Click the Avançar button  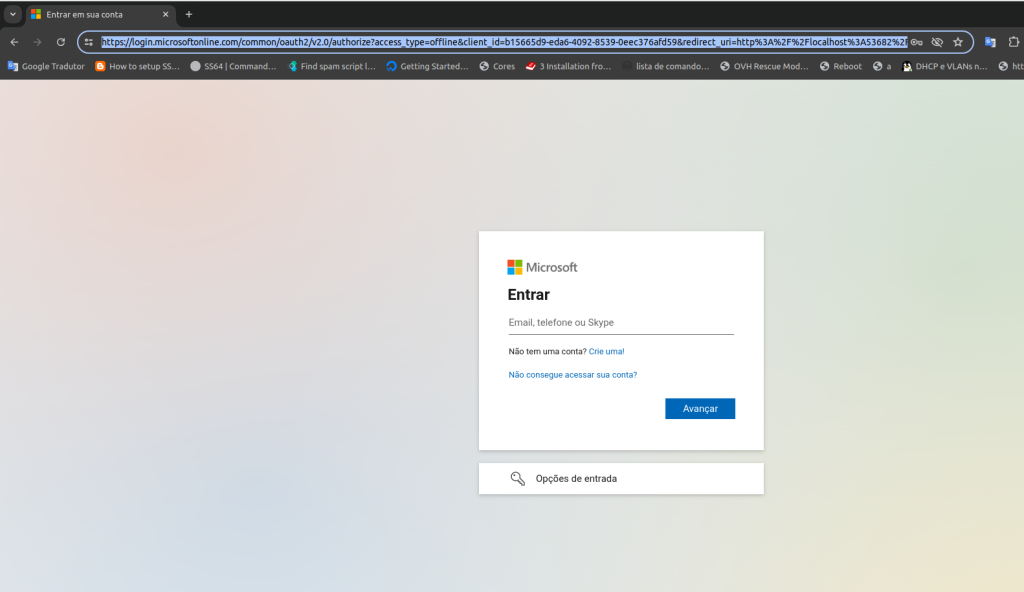700,408
